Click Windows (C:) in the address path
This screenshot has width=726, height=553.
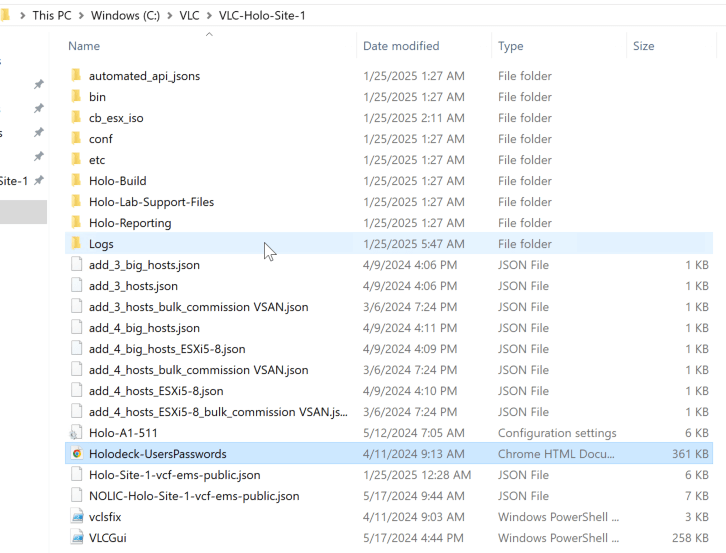pos(130,15)
